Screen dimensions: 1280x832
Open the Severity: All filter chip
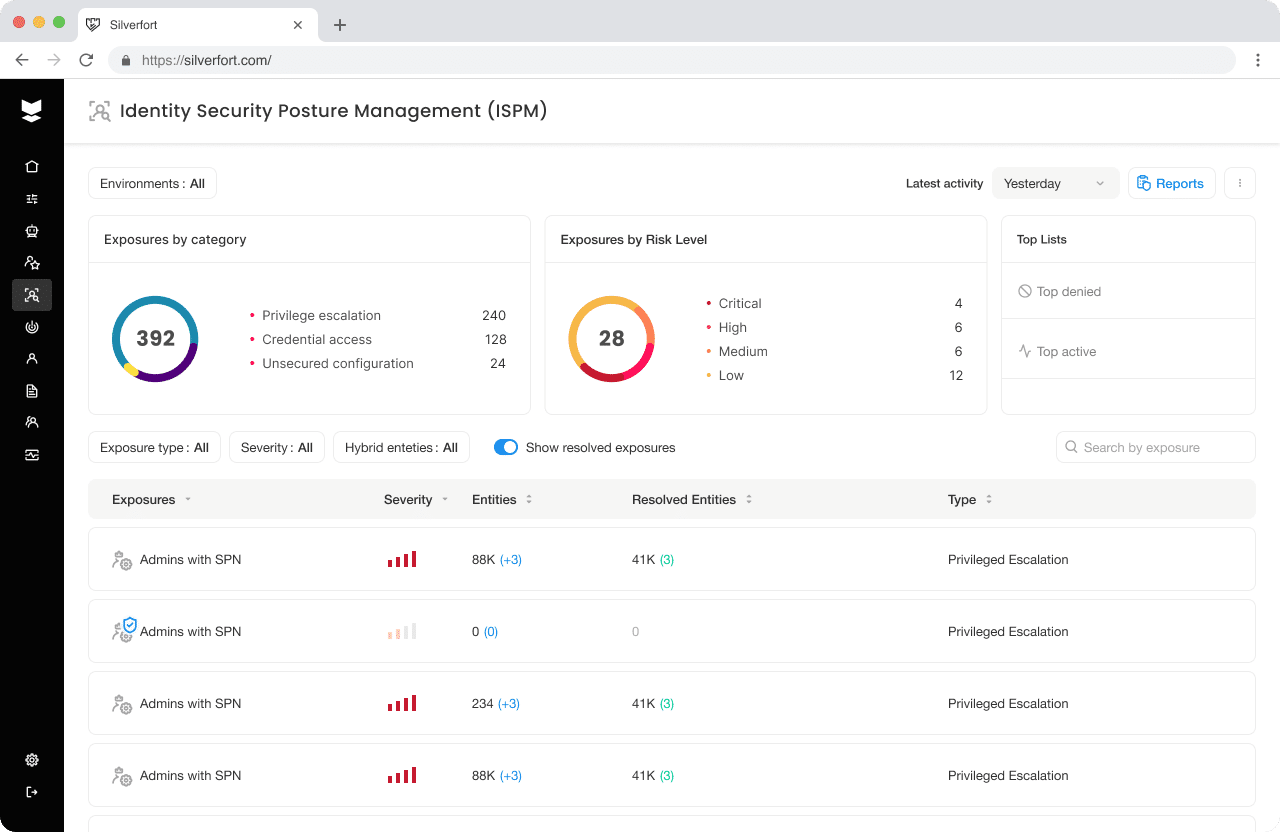[277, 447]
